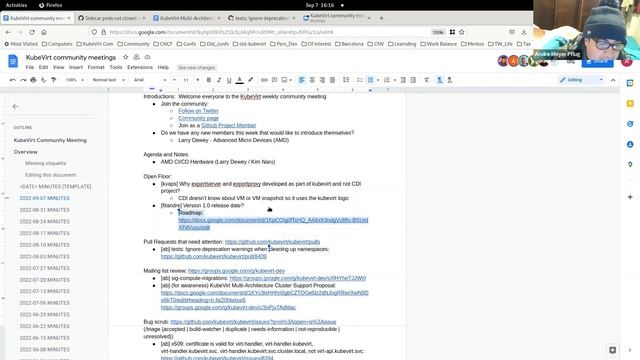
Task: Open the Activities overview
Action: [x=16, y=5]
